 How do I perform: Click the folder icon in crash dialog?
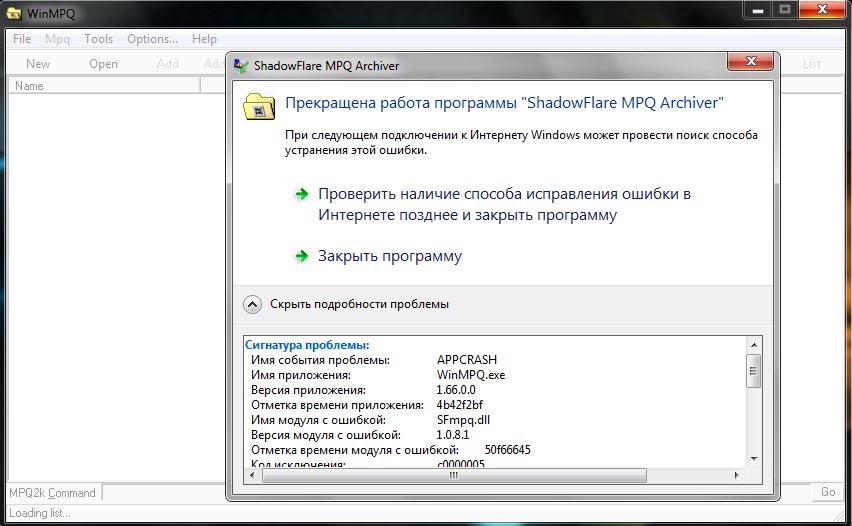click(x=259, y=107)
